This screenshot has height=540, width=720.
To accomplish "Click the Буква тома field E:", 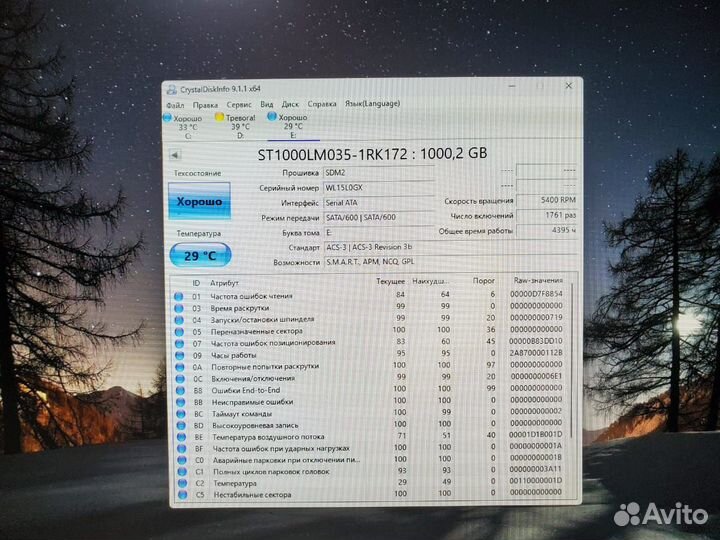I will (378, 232).
